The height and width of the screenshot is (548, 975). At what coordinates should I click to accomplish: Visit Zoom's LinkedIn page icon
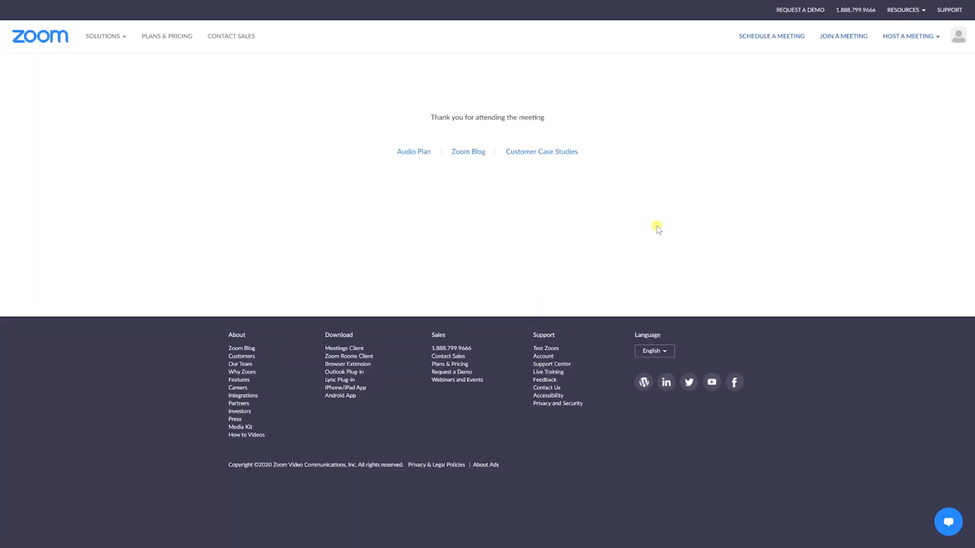click(666, 382)
